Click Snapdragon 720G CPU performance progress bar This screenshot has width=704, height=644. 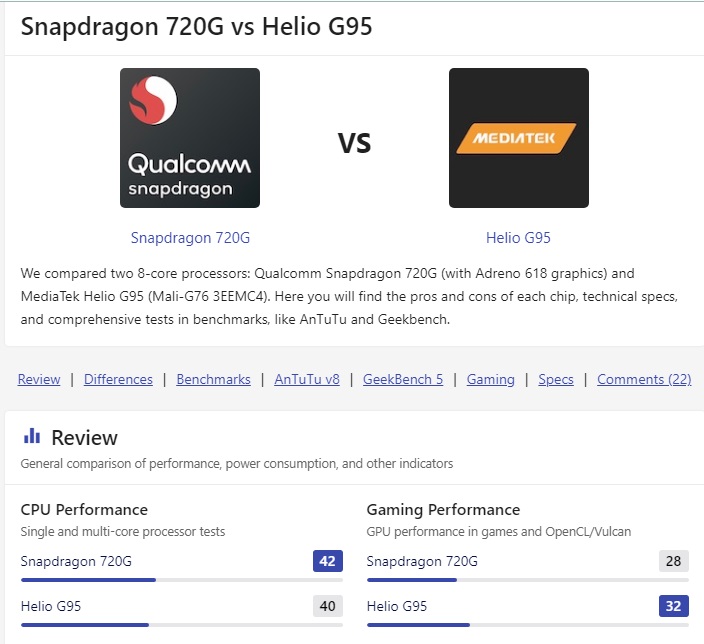click(182, 580)
